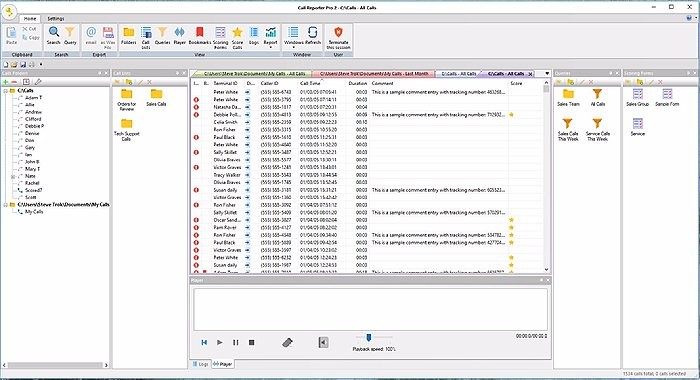Open the quick access toolbar dropdown arrow
This screenshot has width=700, height=380.
tap(41, 65)
